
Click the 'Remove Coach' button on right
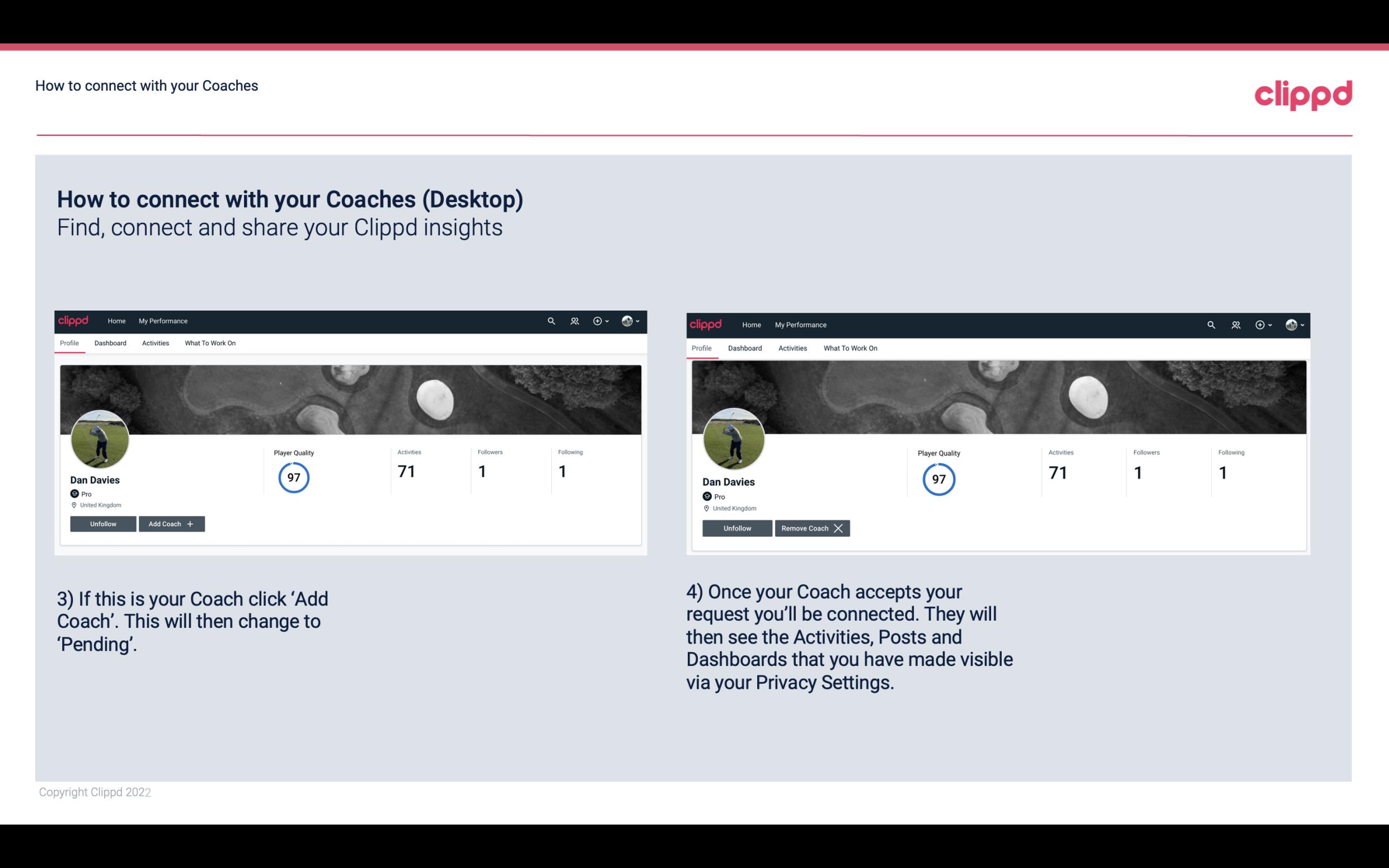812,528
